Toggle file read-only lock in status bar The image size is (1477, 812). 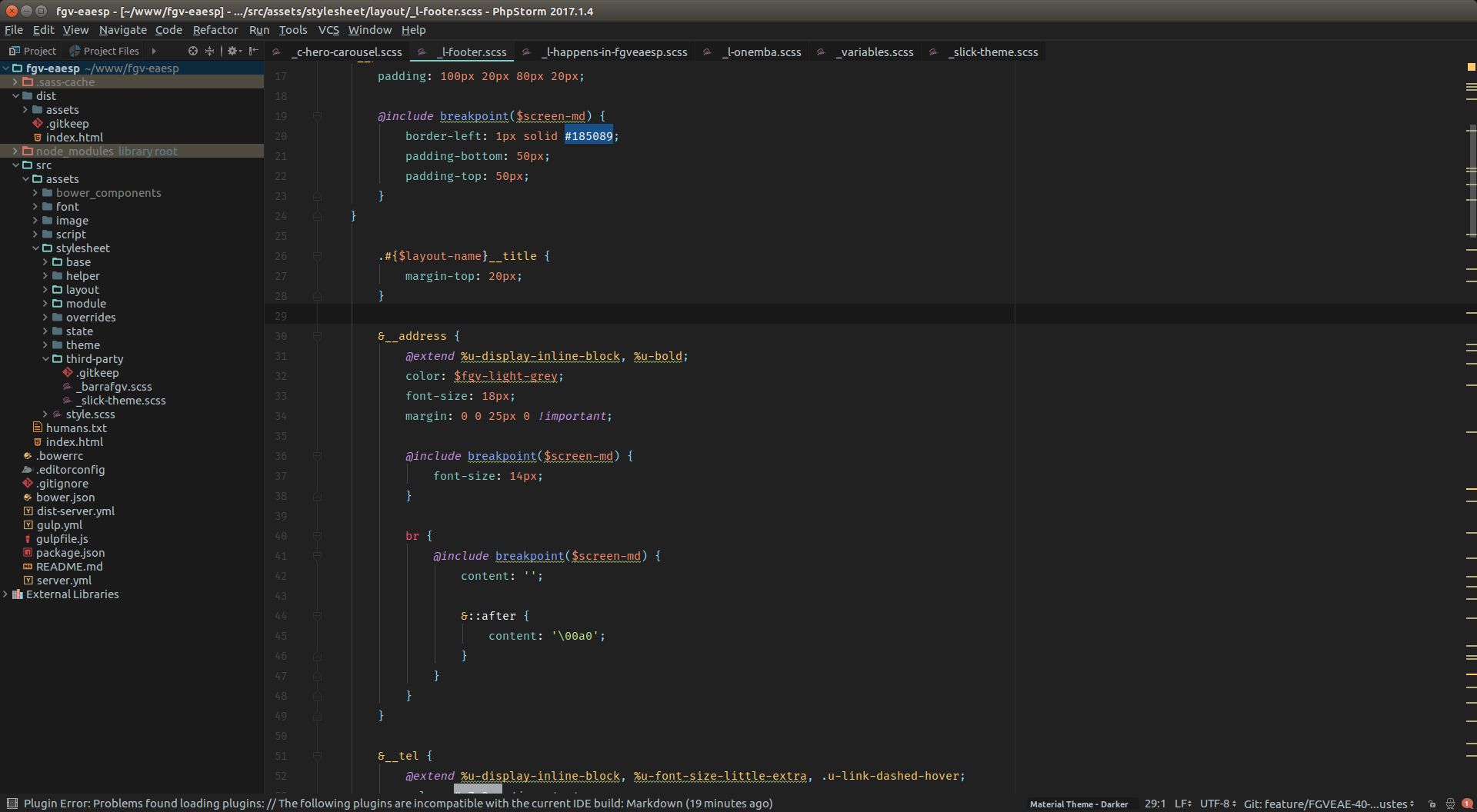pos(1431,804)
